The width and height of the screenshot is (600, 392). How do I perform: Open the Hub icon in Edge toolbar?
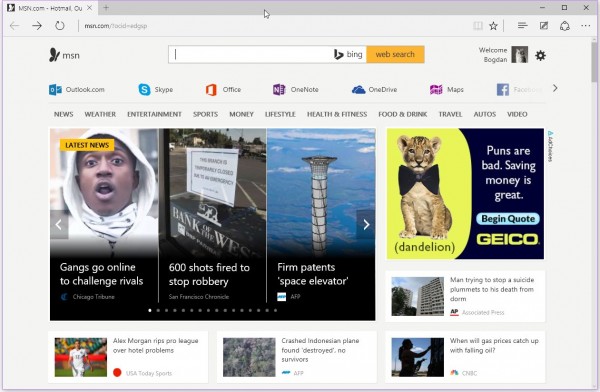[522, 26]
